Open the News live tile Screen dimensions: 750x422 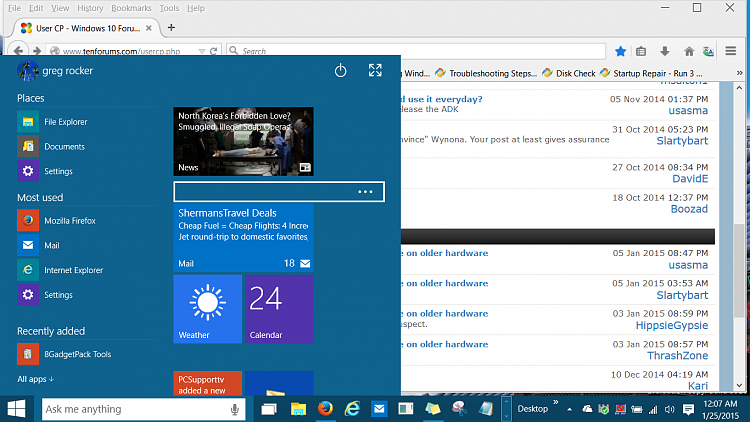coord(243,141)
